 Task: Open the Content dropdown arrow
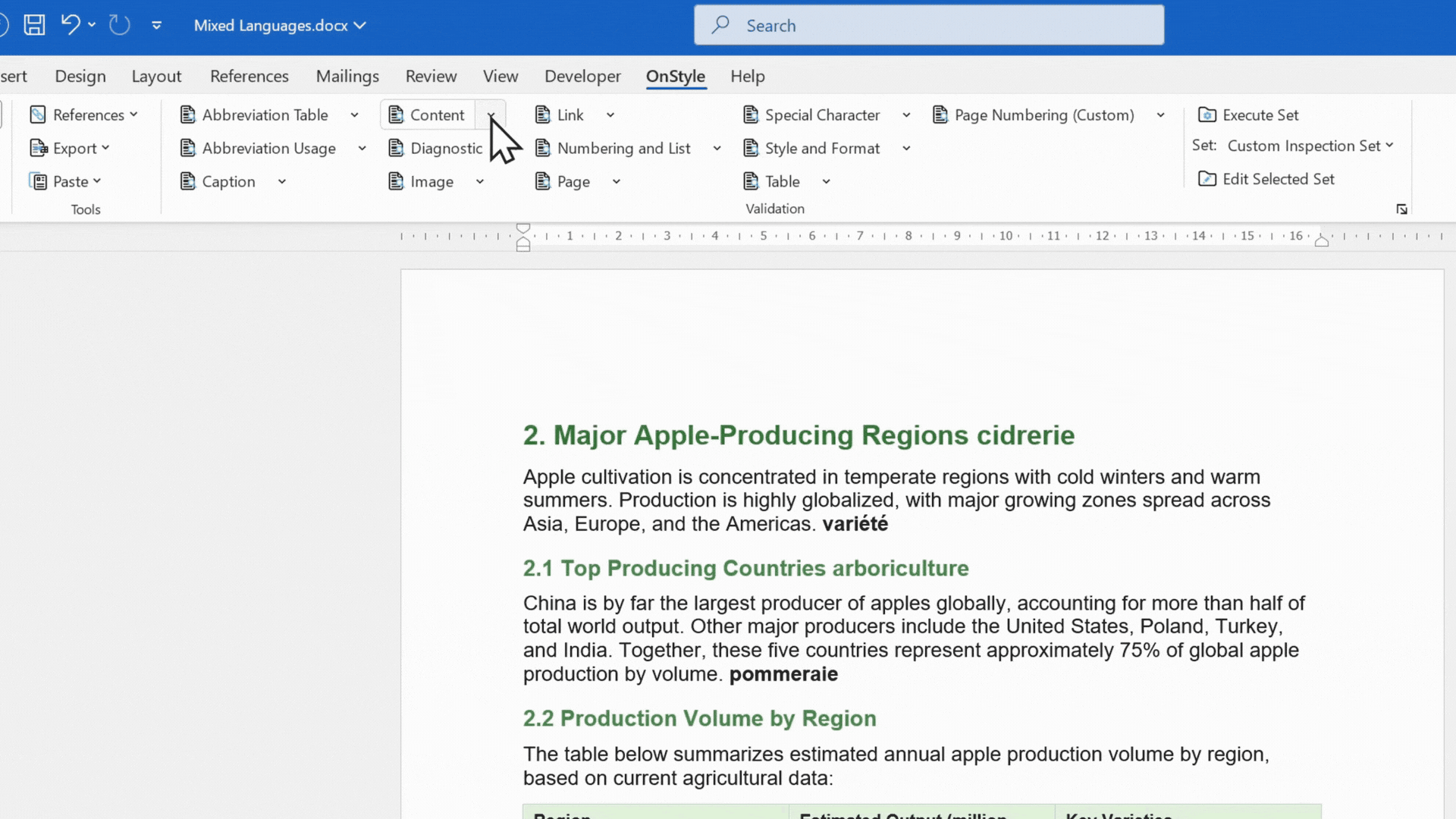(491, 115)
